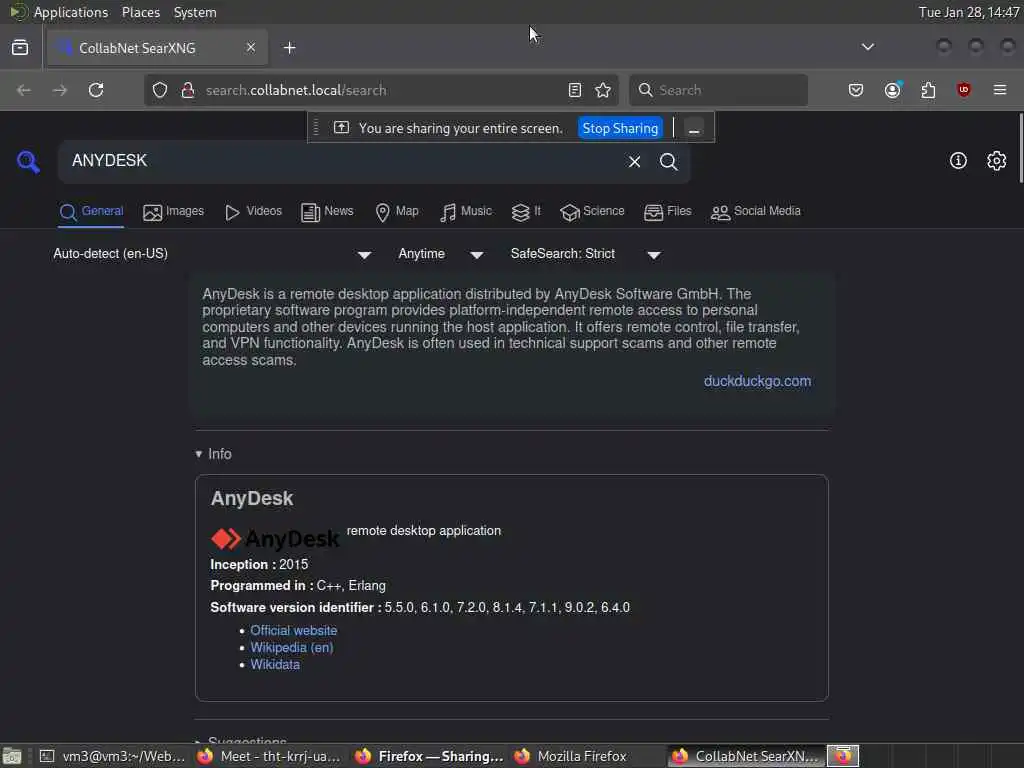This screenshot has height=768, width=1024.
Task: Switch to CollabNet SearXNG taskbar window
Action: pos(746,756)
